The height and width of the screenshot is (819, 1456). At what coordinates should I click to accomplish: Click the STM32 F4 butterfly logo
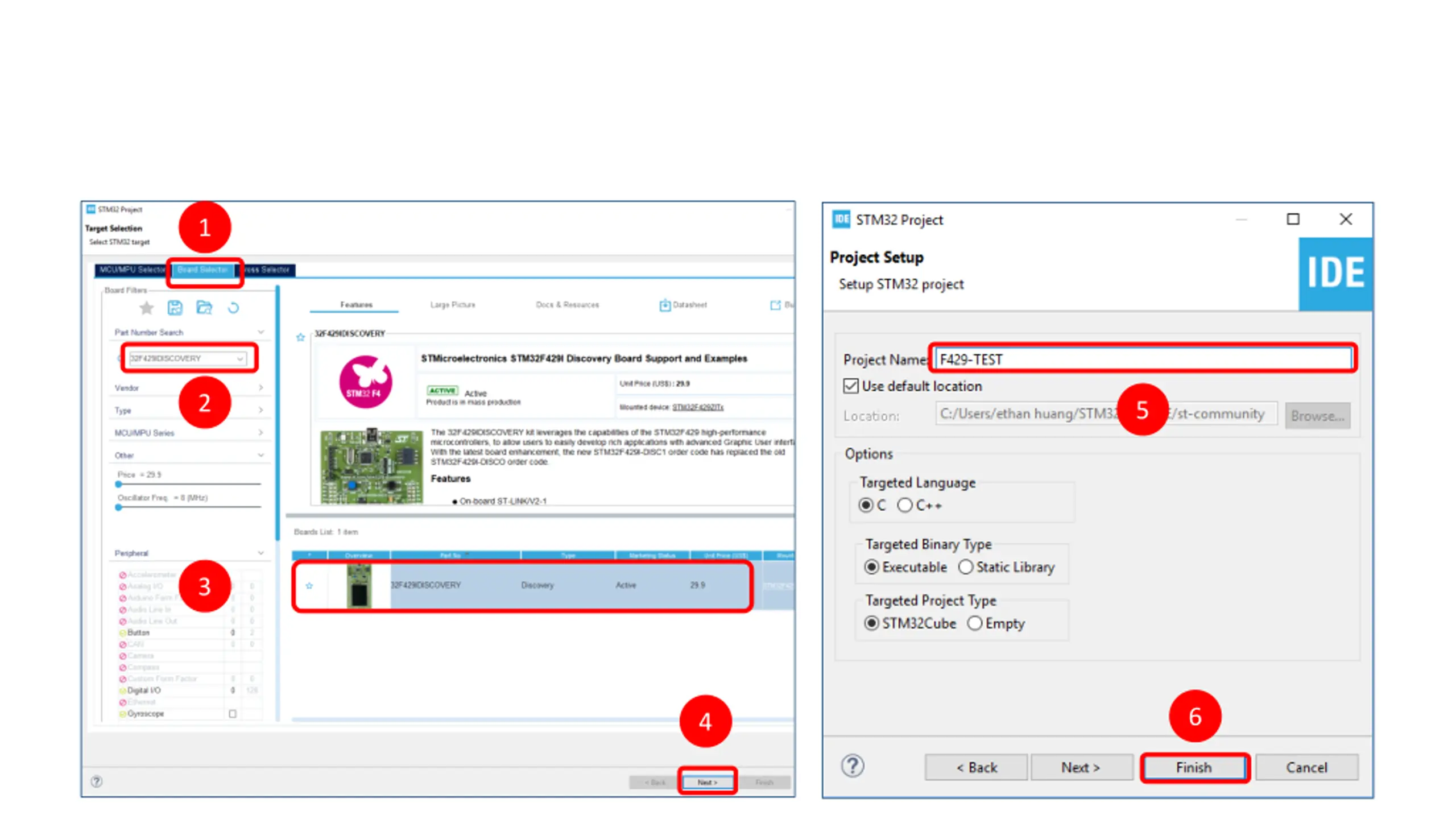(x=365, y=382)
